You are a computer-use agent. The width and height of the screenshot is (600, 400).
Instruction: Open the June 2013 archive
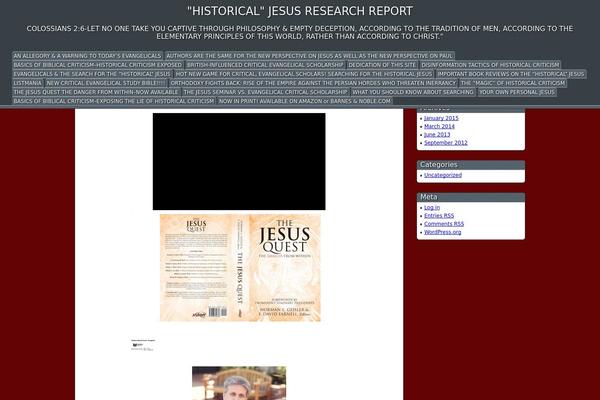(437, 135)
